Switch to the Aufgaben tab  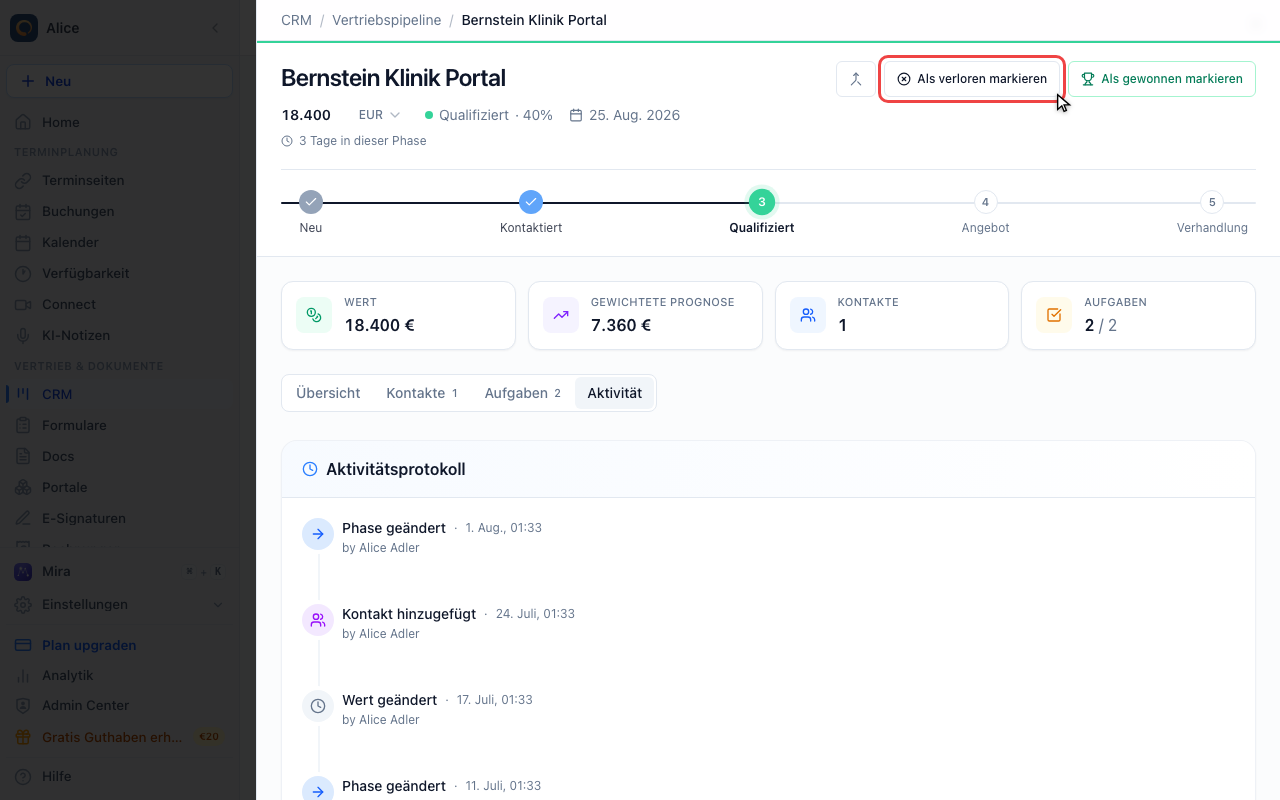click(523, 393)
